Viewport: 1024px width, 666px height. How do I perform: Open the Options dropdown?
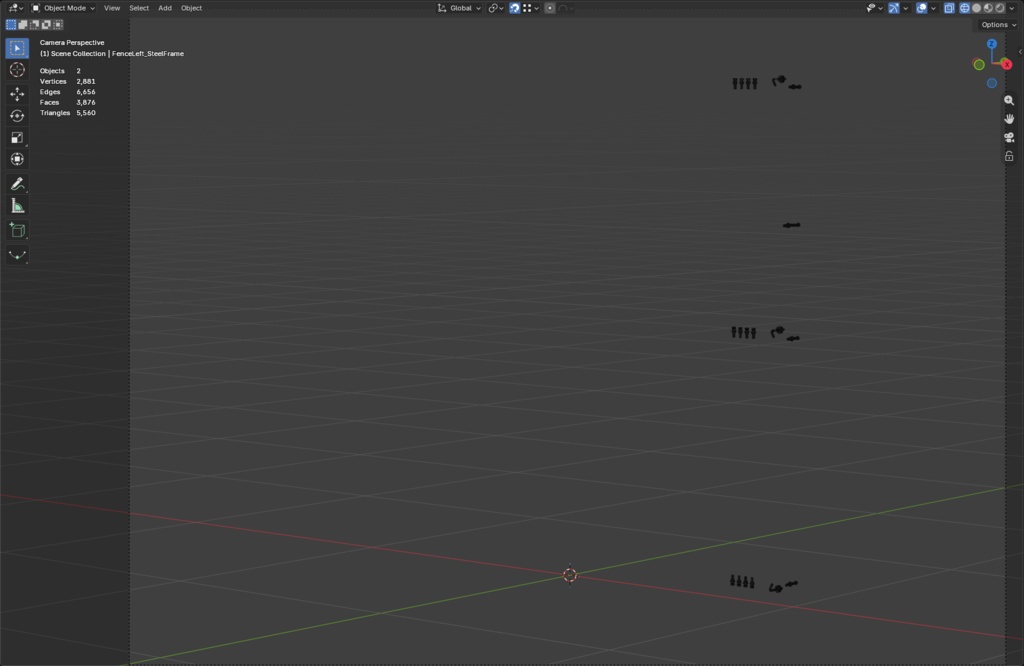click(x=999, y=25)
